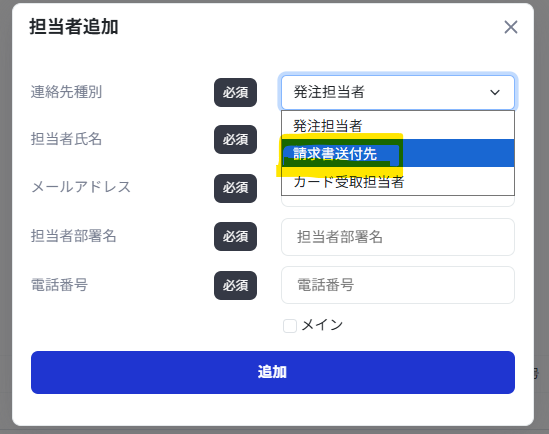
Task: Click the 必須 badge beside 担当者部署名
Action: [x=235, y=236]
